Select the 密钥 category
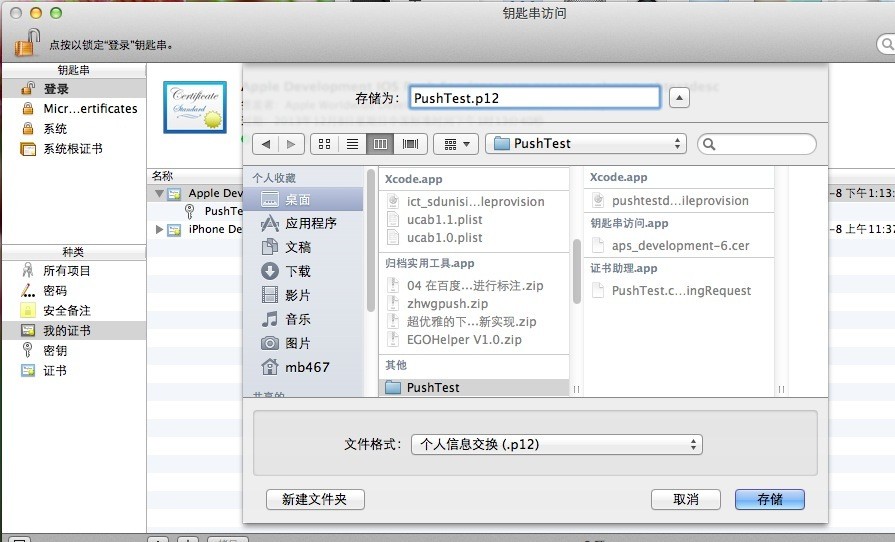 [74, 350]
